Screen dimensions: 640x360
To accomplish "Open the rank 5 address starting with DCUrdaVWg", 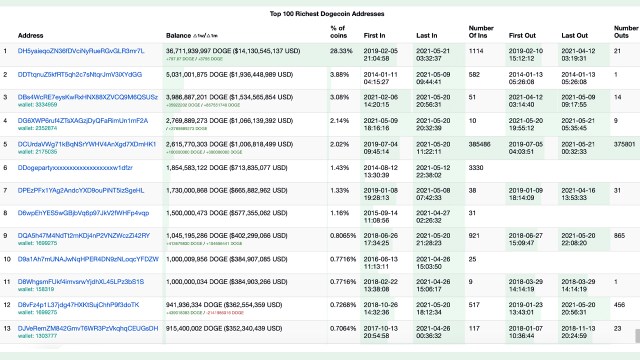I will [87, 144].
